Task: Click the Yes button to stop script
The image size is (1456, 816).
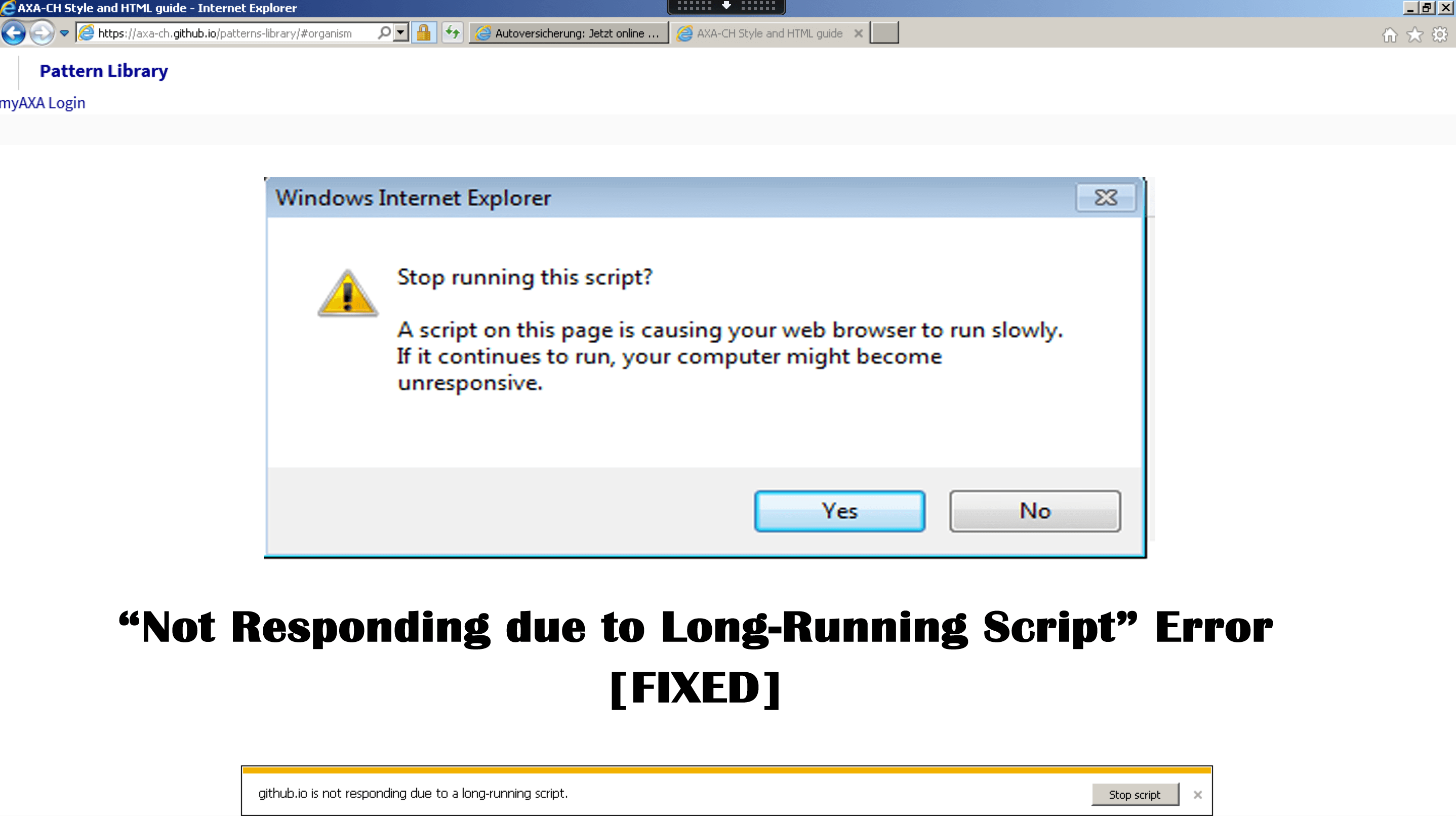Action: click(841, 511)
